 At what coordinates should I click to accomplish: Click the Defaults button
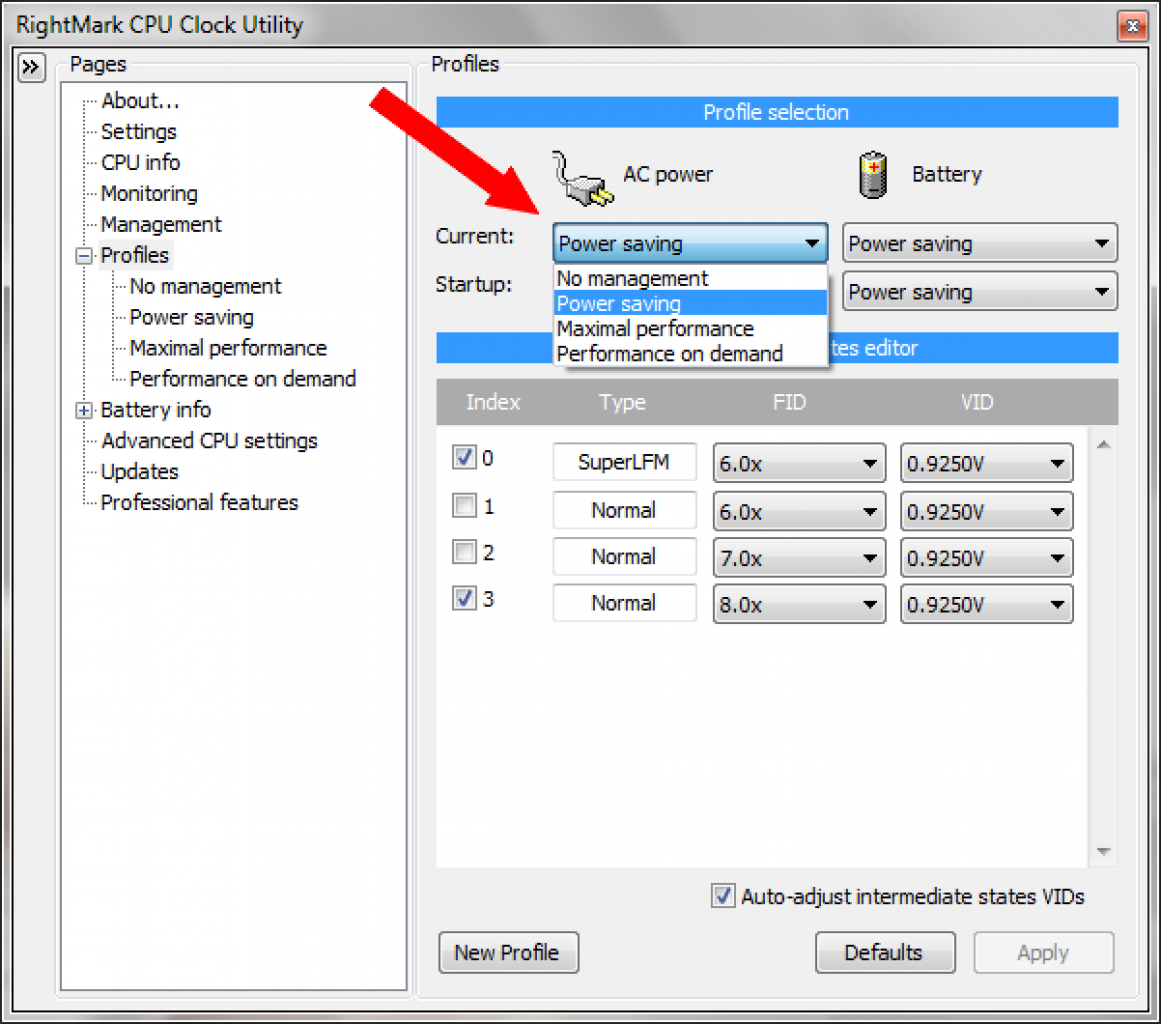[885, 952]
